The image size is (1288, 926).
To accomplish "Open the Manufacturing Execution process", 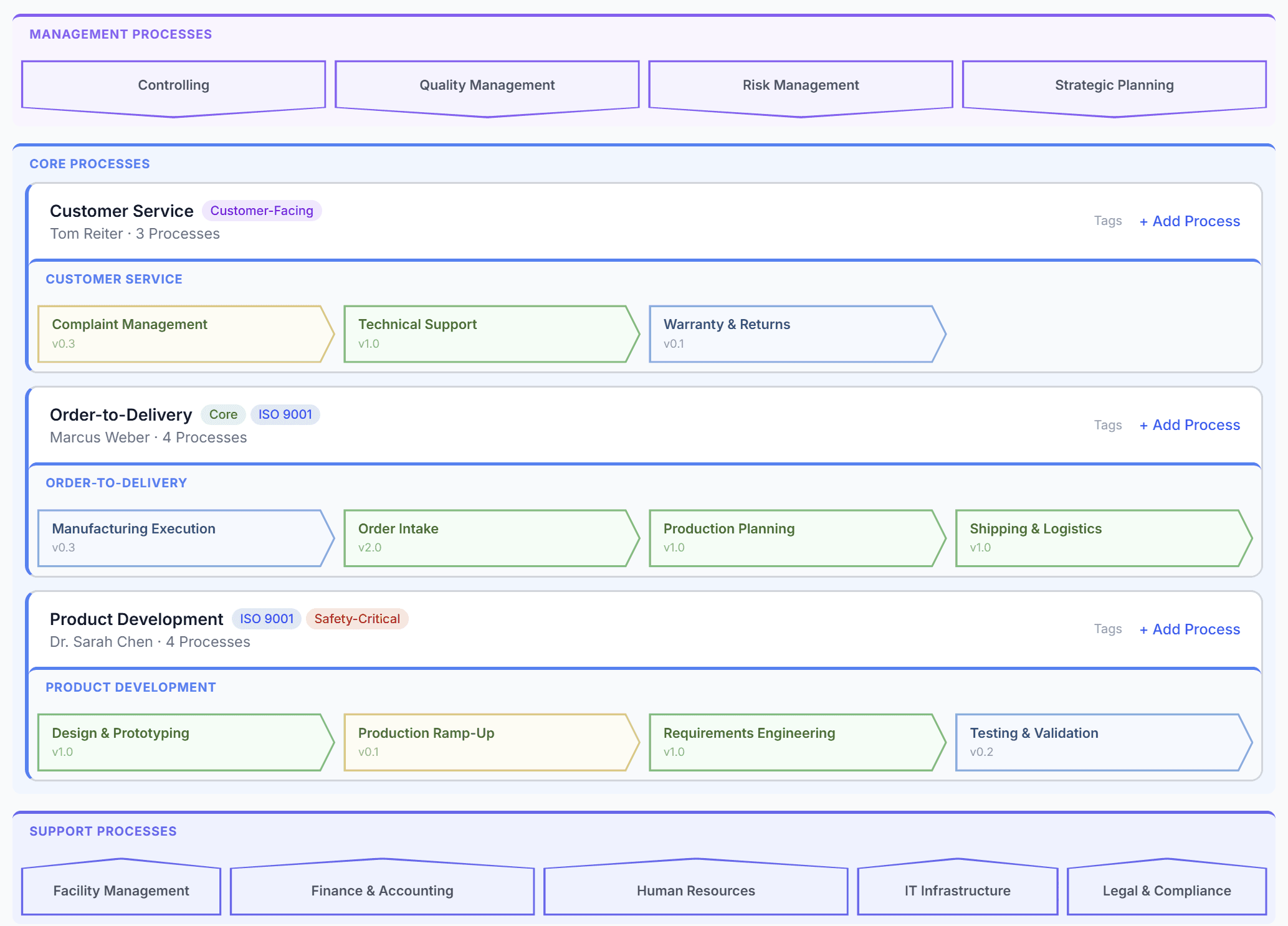I will tap(181, 538).
